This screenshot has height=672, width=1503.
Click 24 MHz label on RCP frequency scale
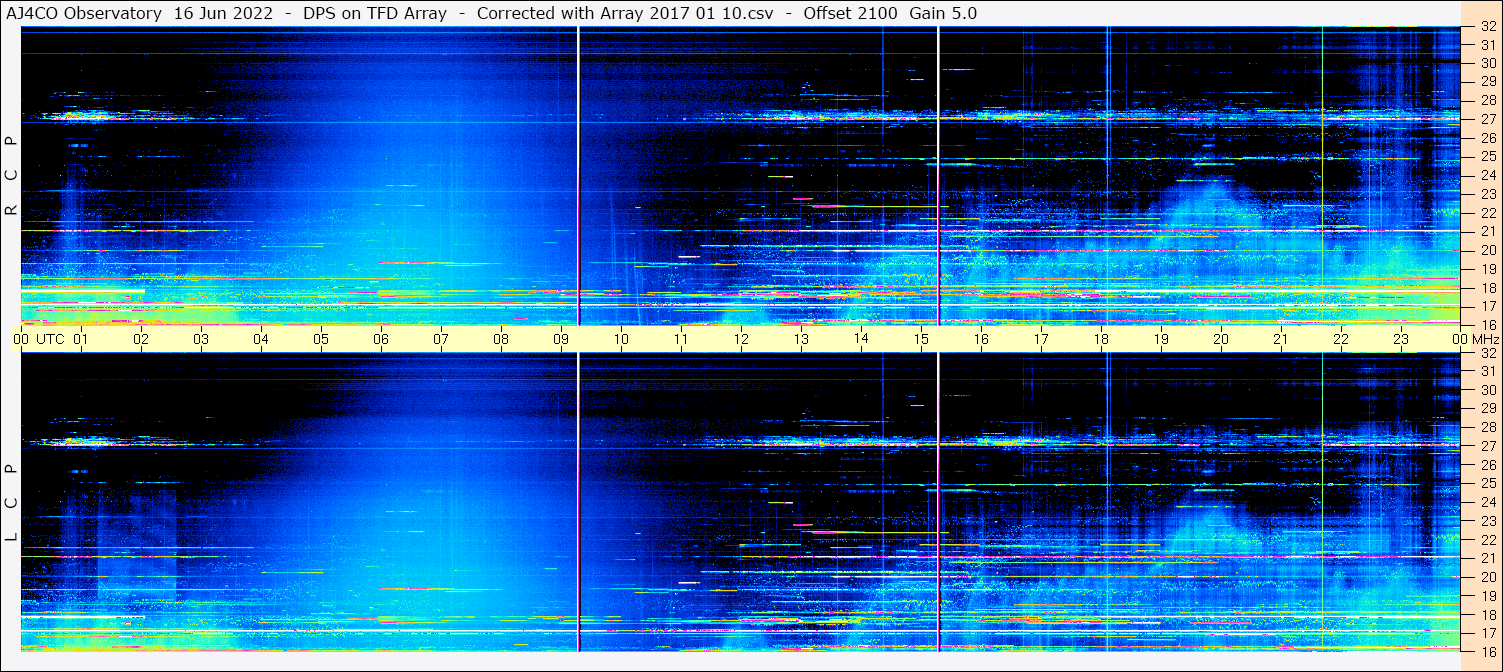[1487, 175]
